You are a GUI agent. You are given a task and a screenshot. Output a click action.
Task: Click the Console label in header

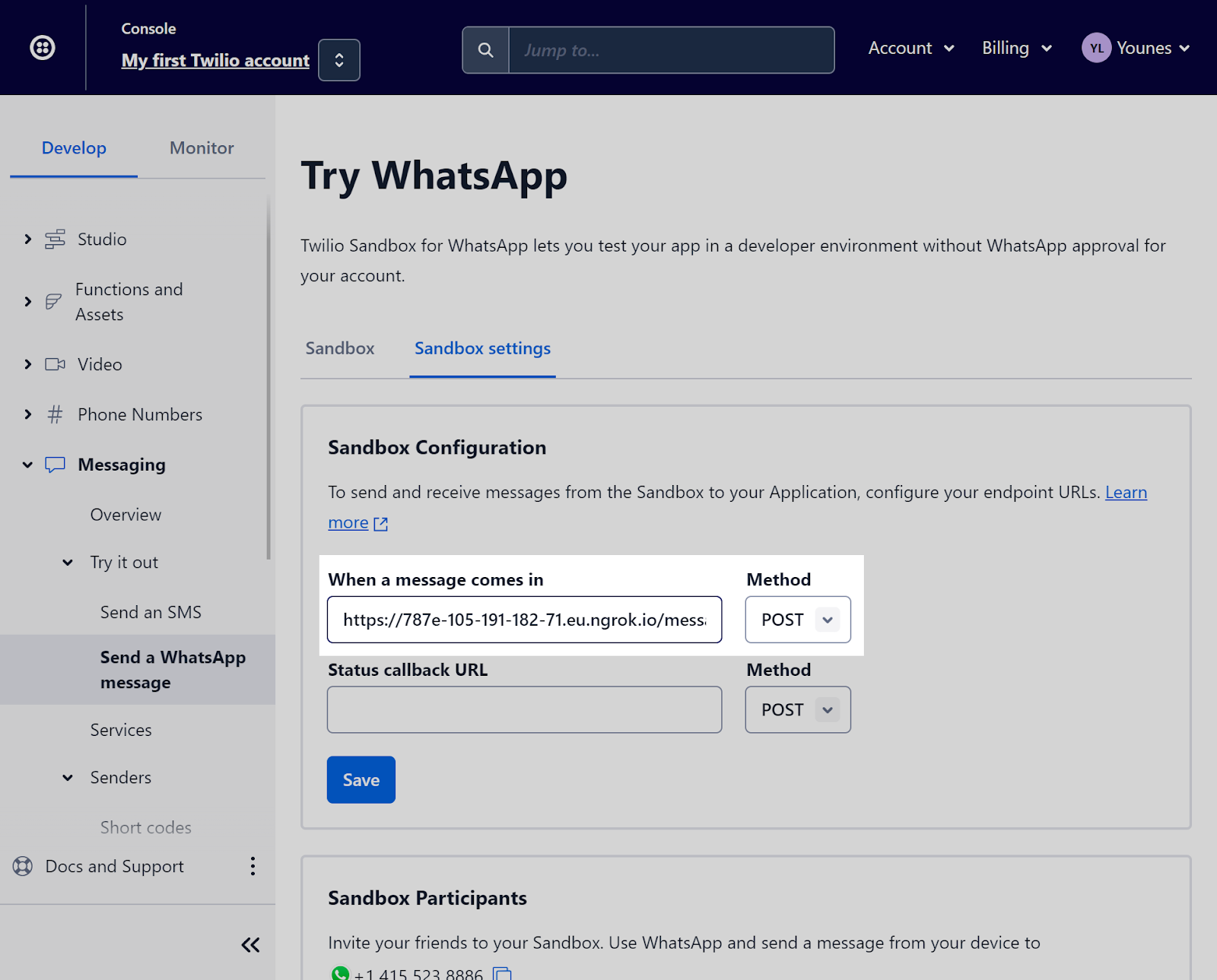[x=148, y=29]
